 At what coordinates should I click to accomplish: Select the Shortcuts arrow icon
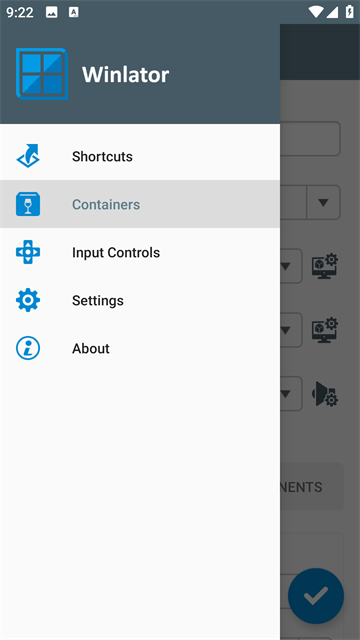(28, 156)
